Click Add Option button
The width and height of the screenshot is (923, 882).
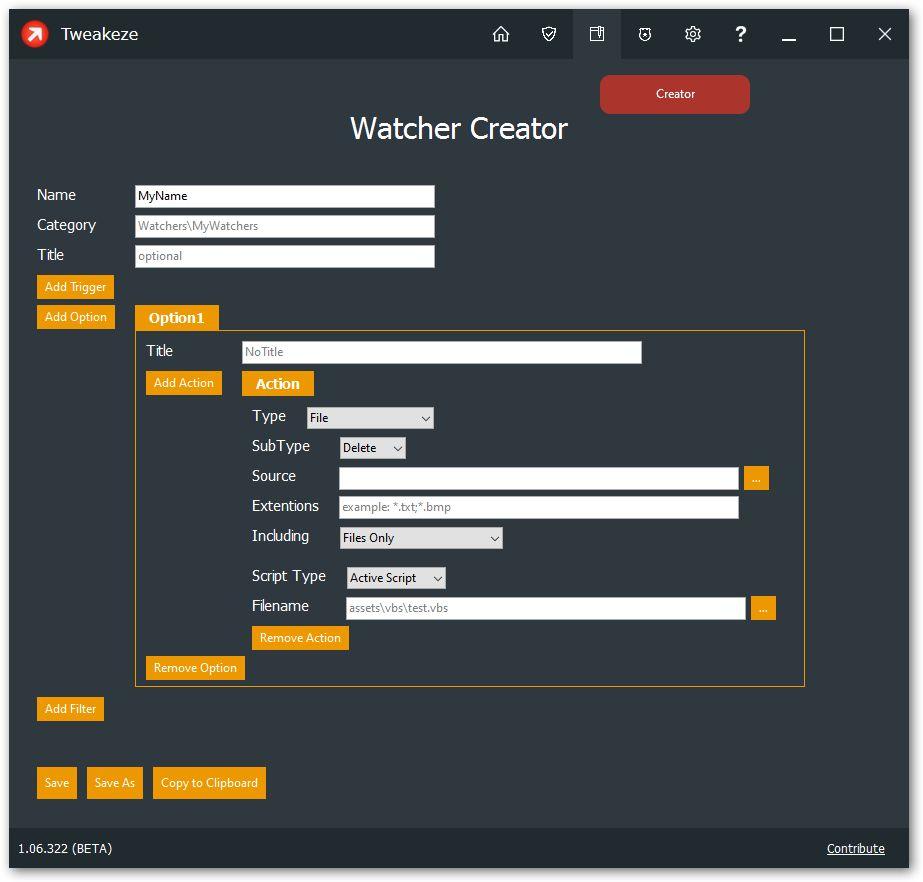[x=76, y=317]
